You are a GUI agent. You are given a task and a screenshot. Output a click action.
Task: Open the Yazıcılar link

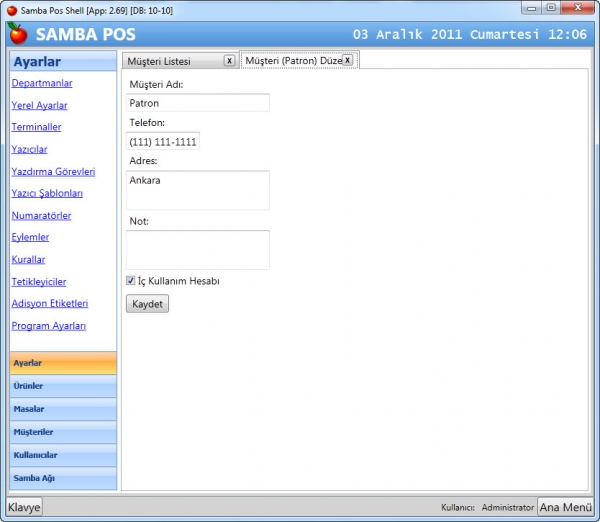29,149
